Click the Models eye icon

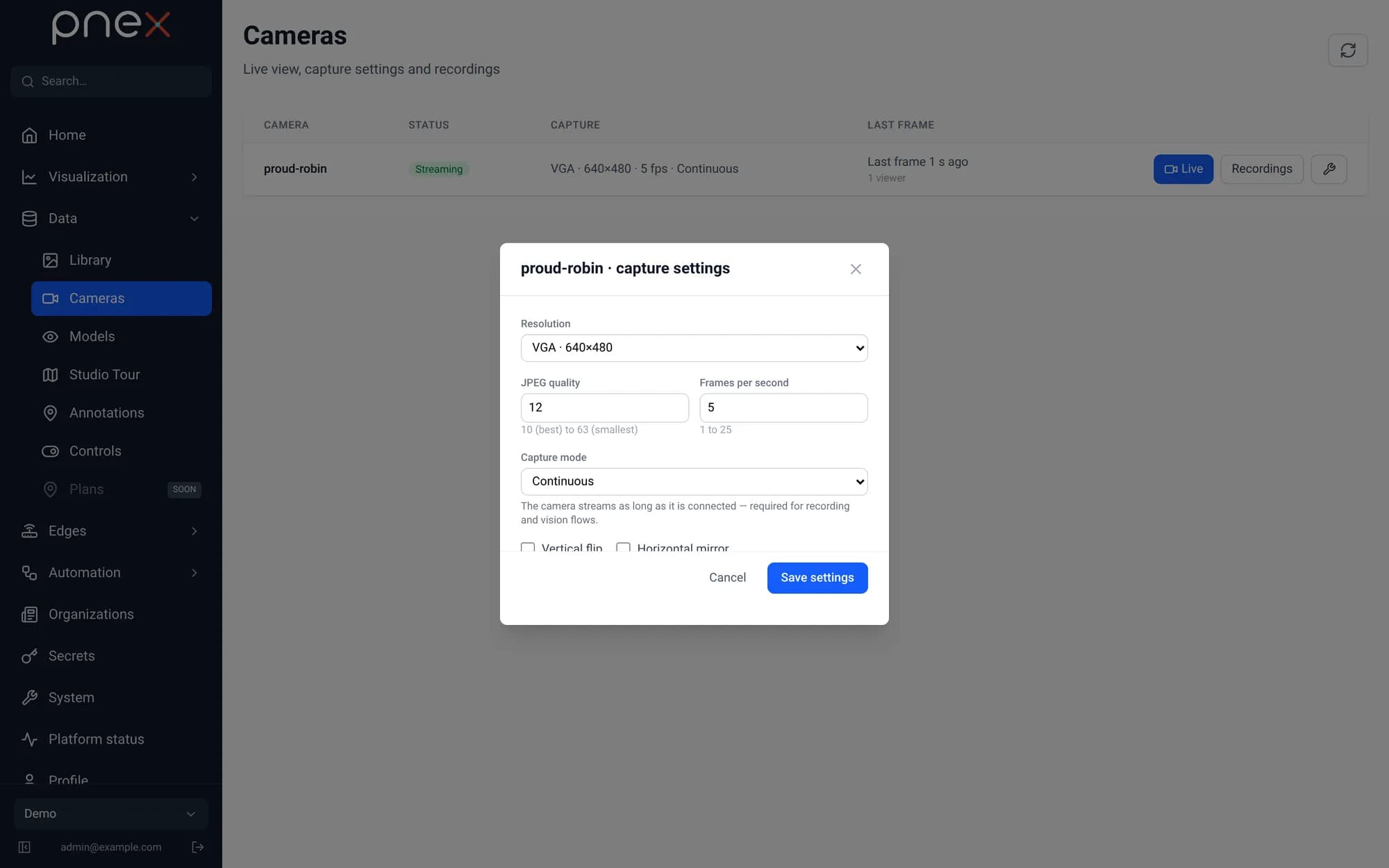pos(50,337)
